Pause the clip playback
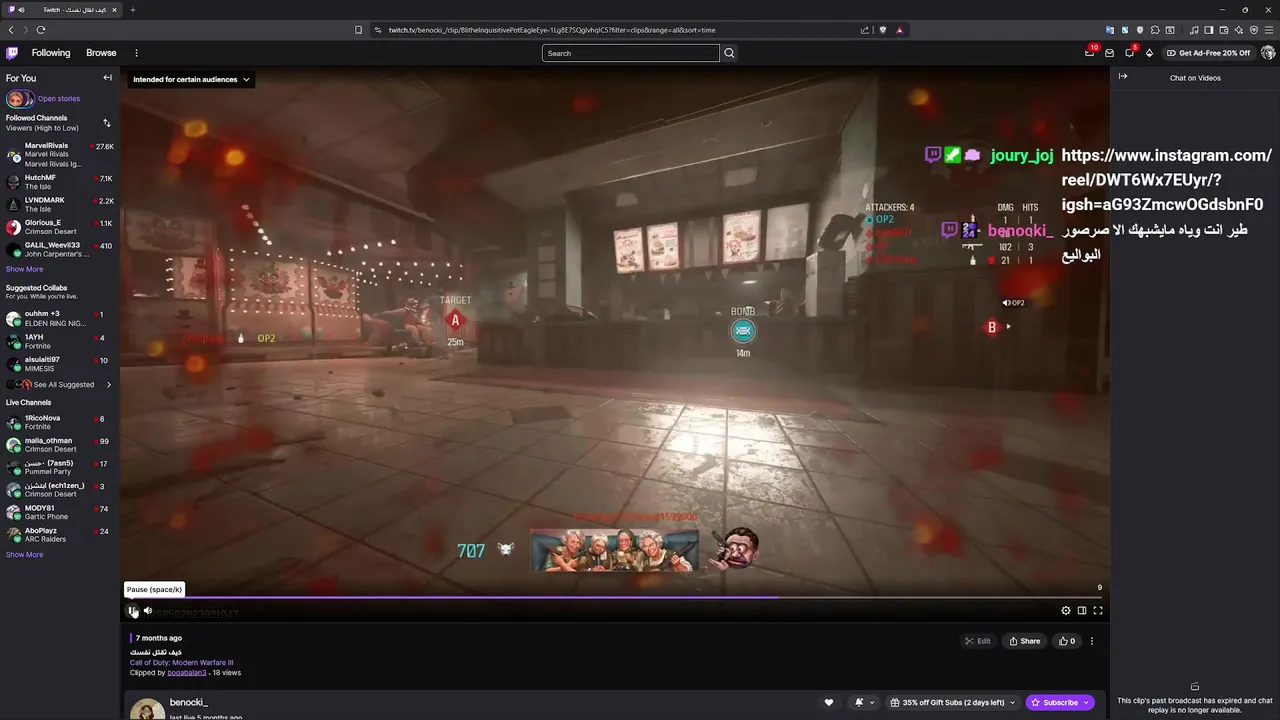 coord(132,610)
